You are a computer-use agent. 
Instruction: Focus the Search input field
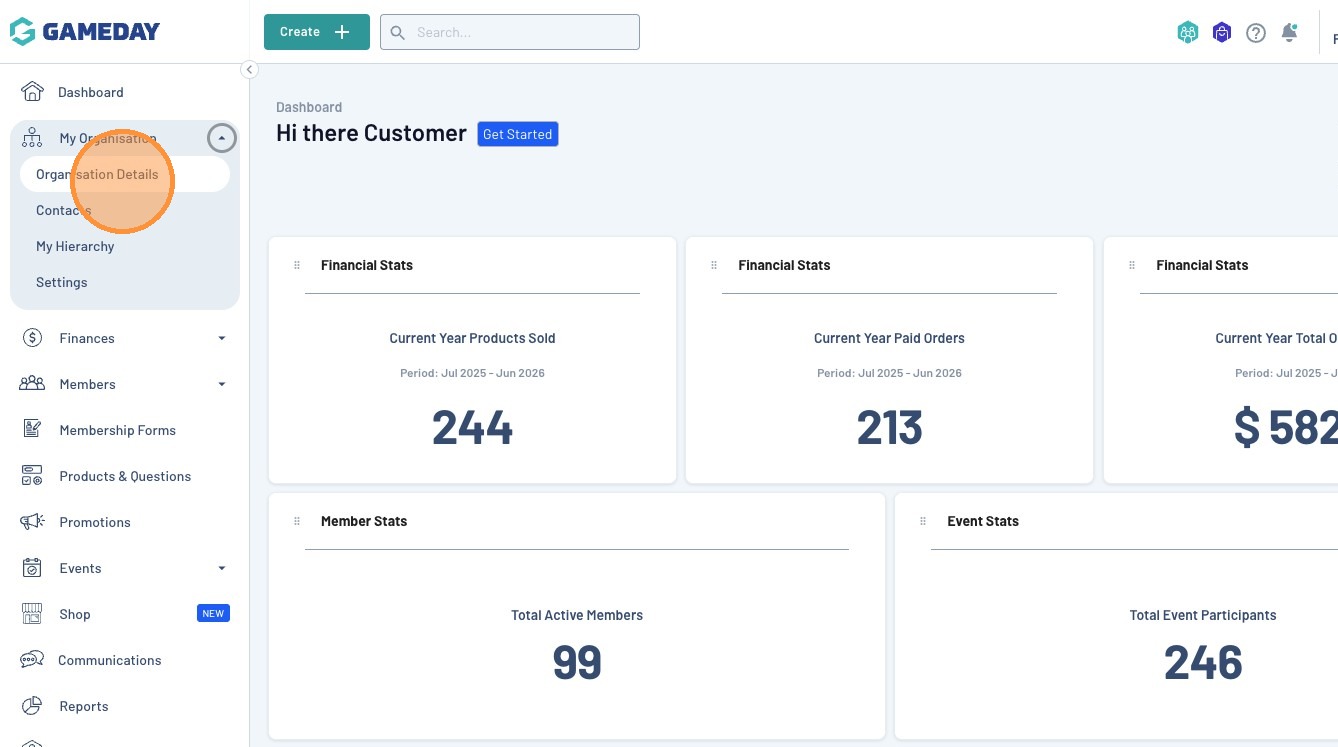[510, 32]
